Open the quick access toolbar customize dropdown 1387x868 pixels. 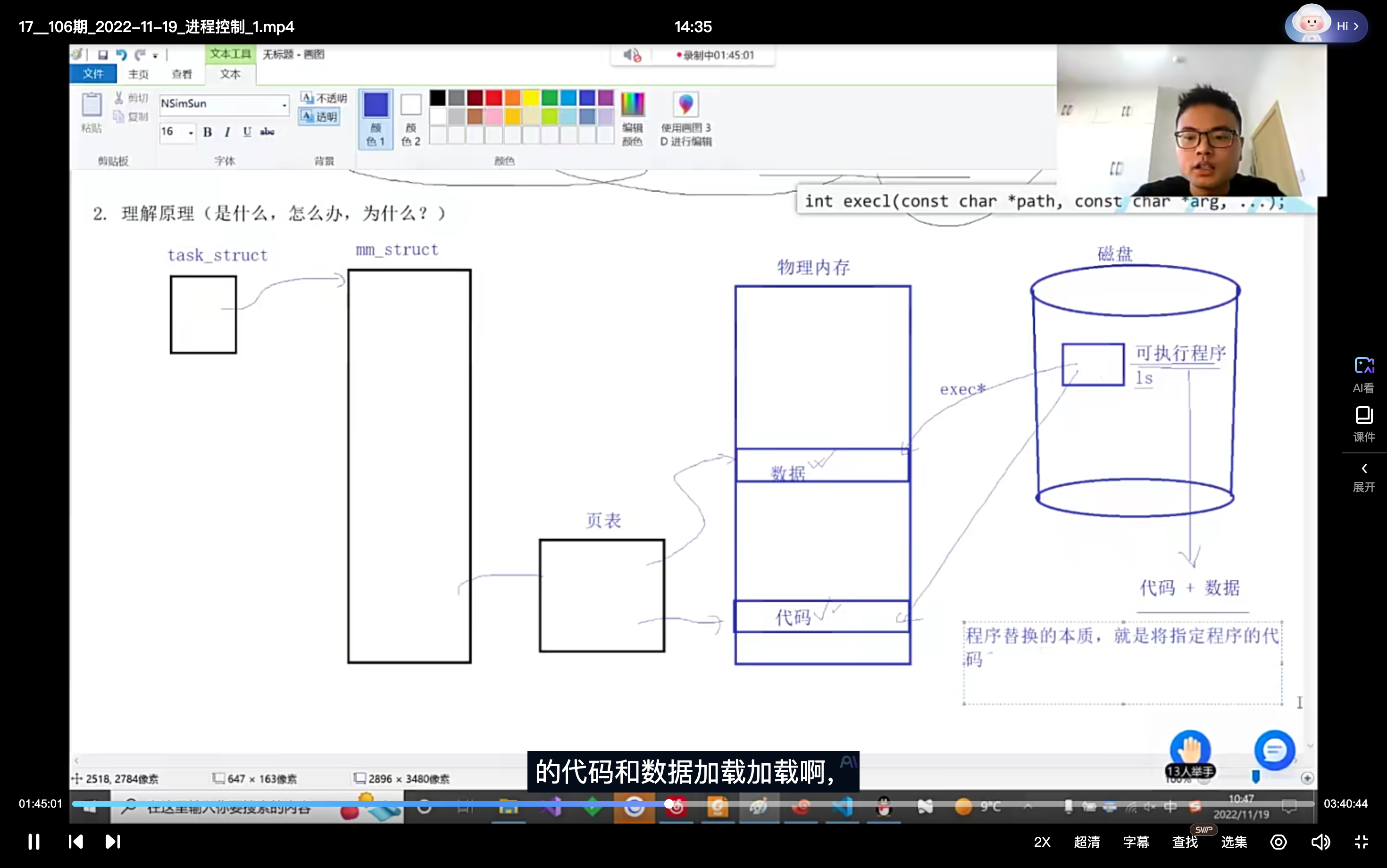[x=155, y=56]
